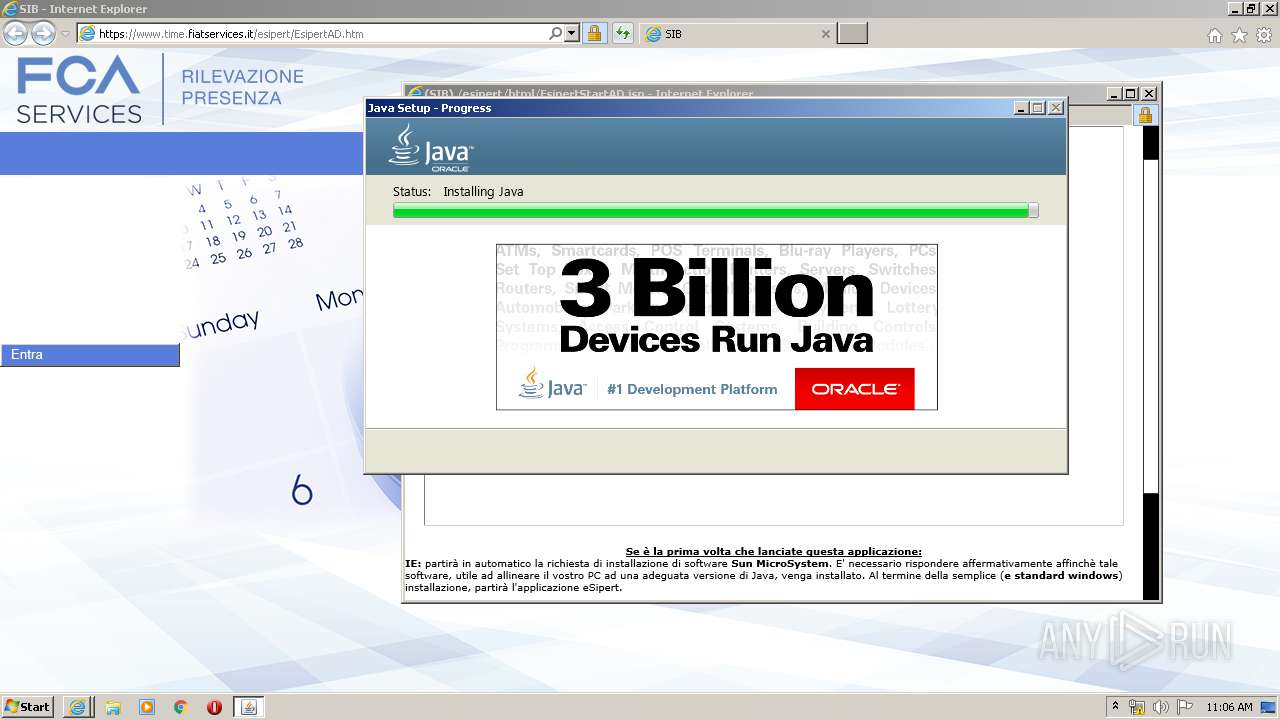This screenshot has width=1280, height=720.
Task: Click the FCA Services logo
Action: pos(79,90)
